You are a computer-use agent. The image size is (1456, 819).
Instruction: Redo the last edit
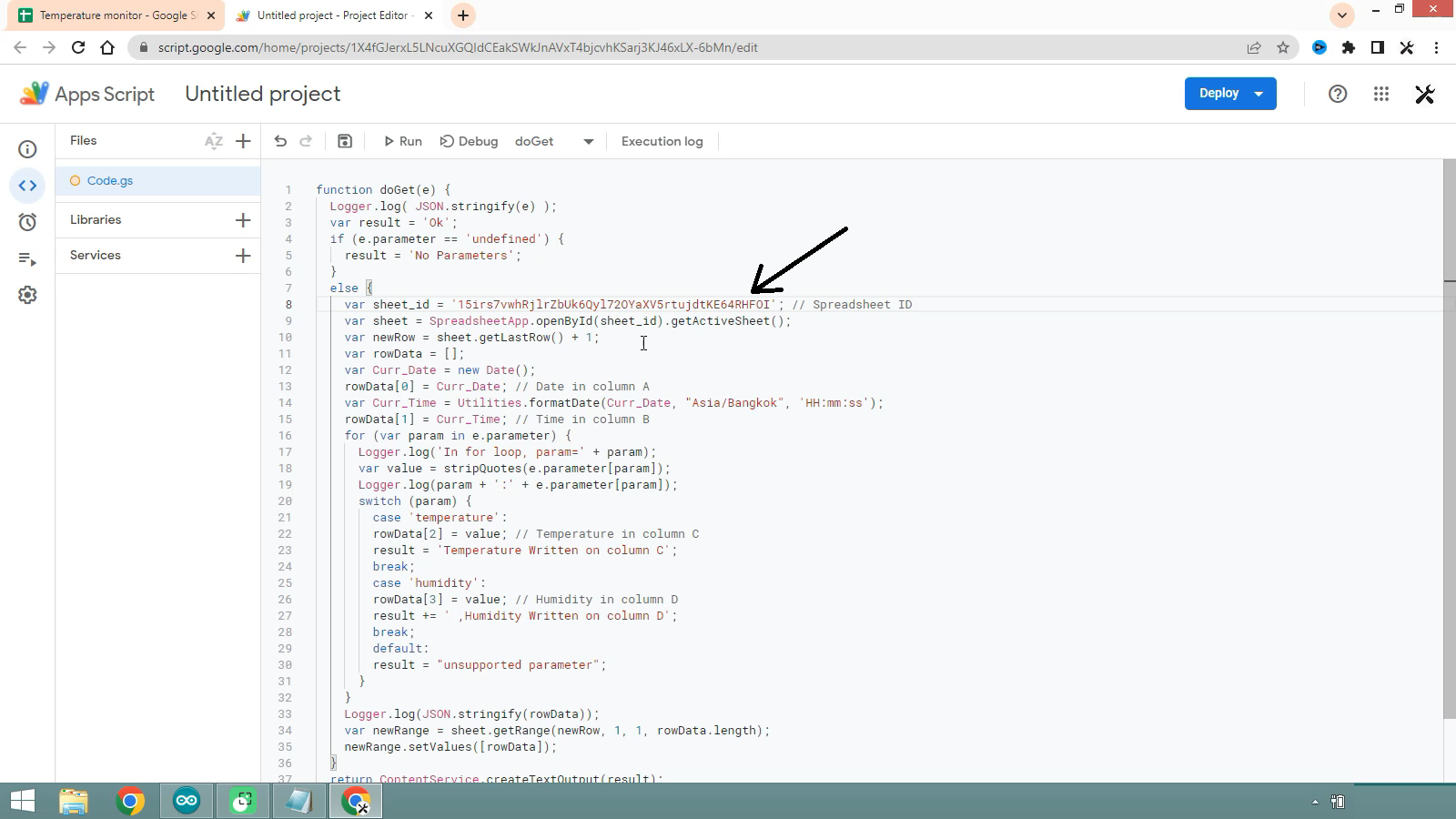(x=306, y=141)
